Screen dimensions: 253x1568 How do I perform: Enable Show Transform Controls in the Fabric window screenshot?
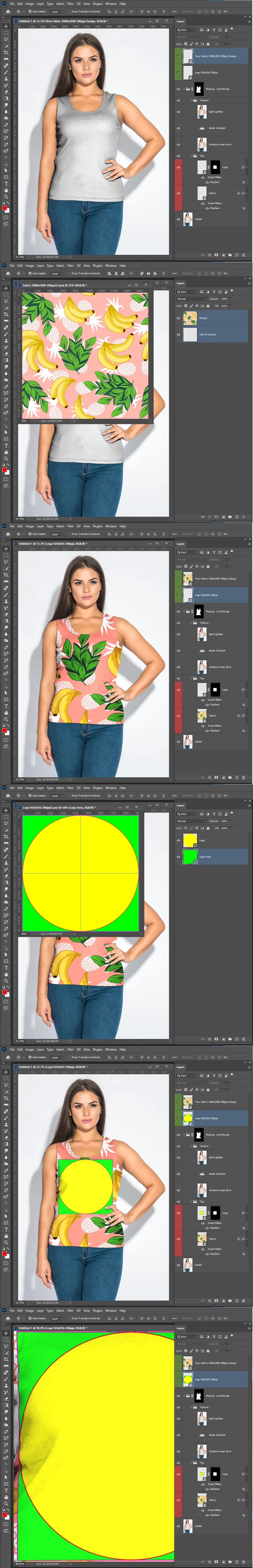click(69, 273)
